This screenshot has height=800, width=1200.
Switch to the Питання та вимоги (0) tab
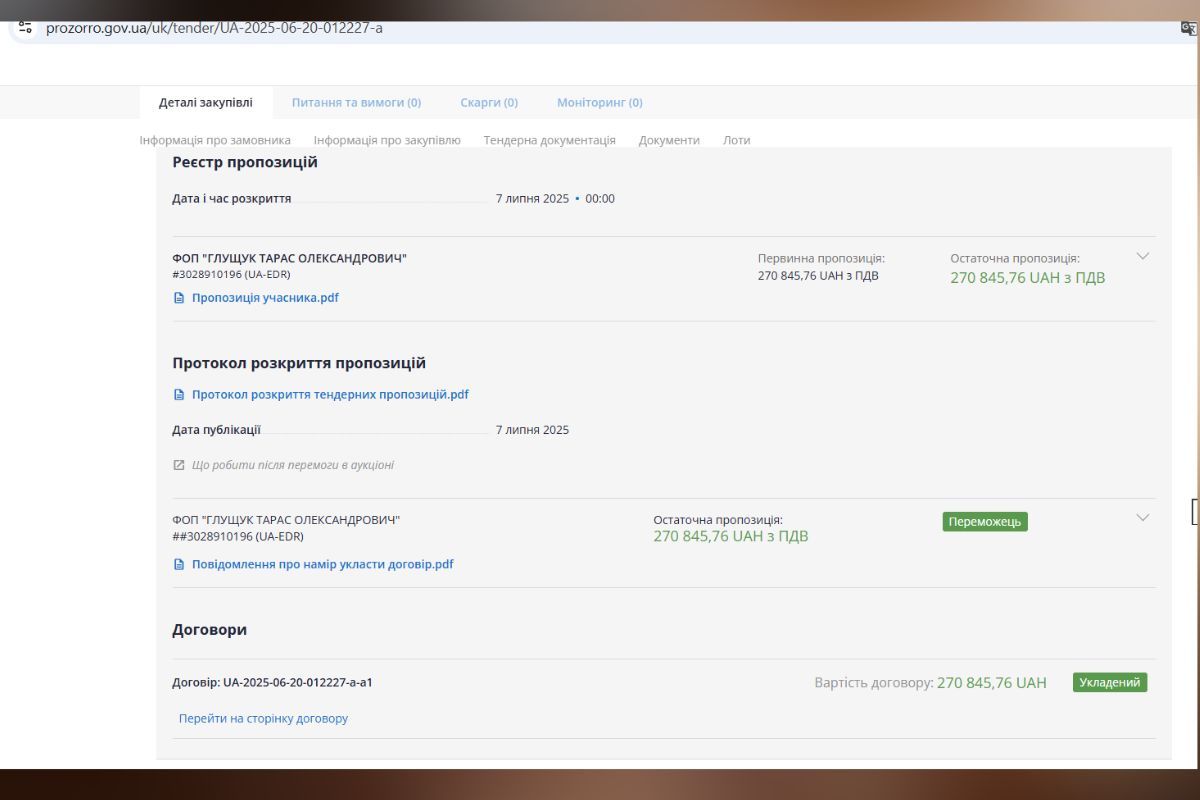pos(356,102)
